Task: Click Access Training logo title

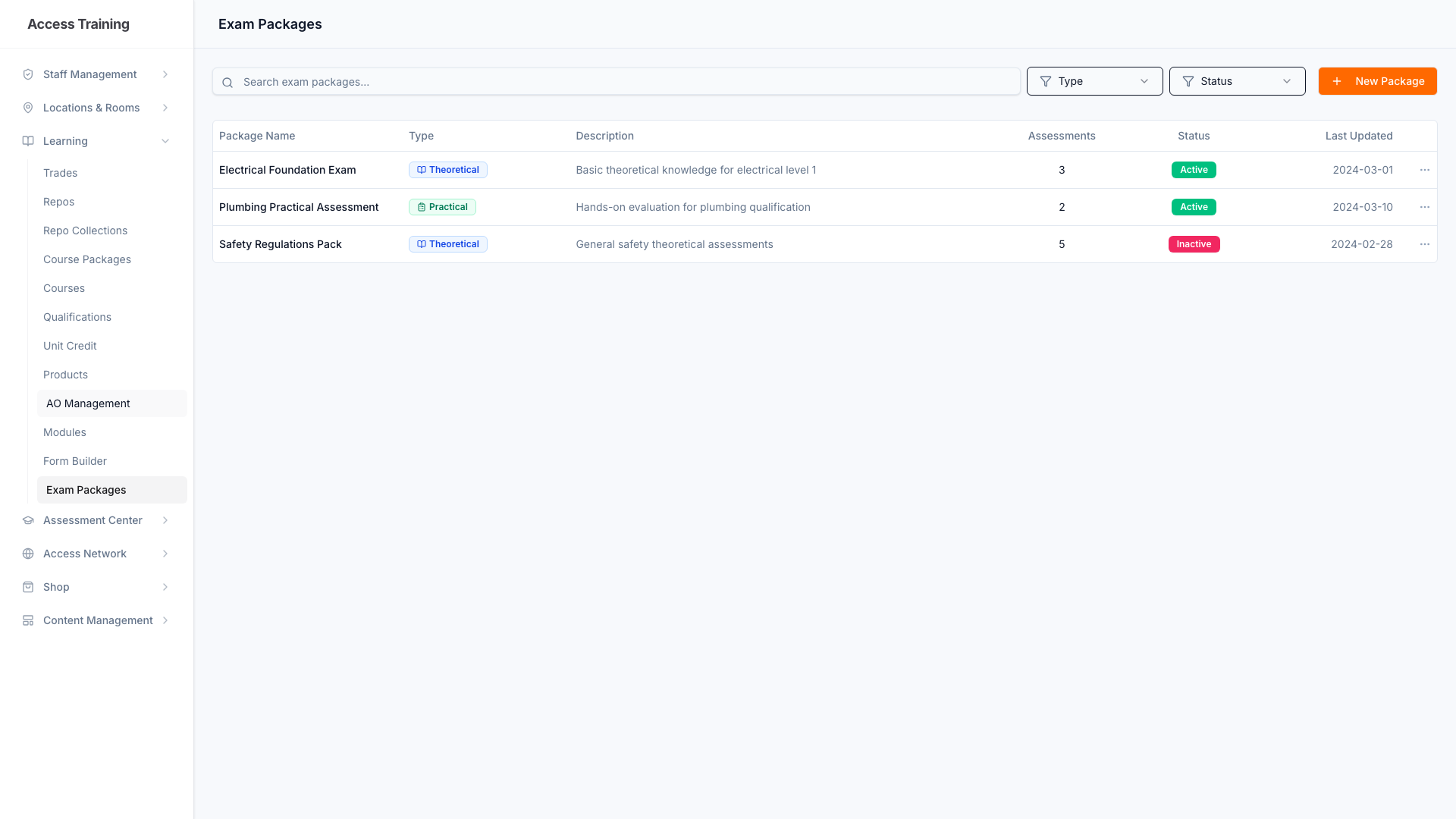Action: (78, 24)
